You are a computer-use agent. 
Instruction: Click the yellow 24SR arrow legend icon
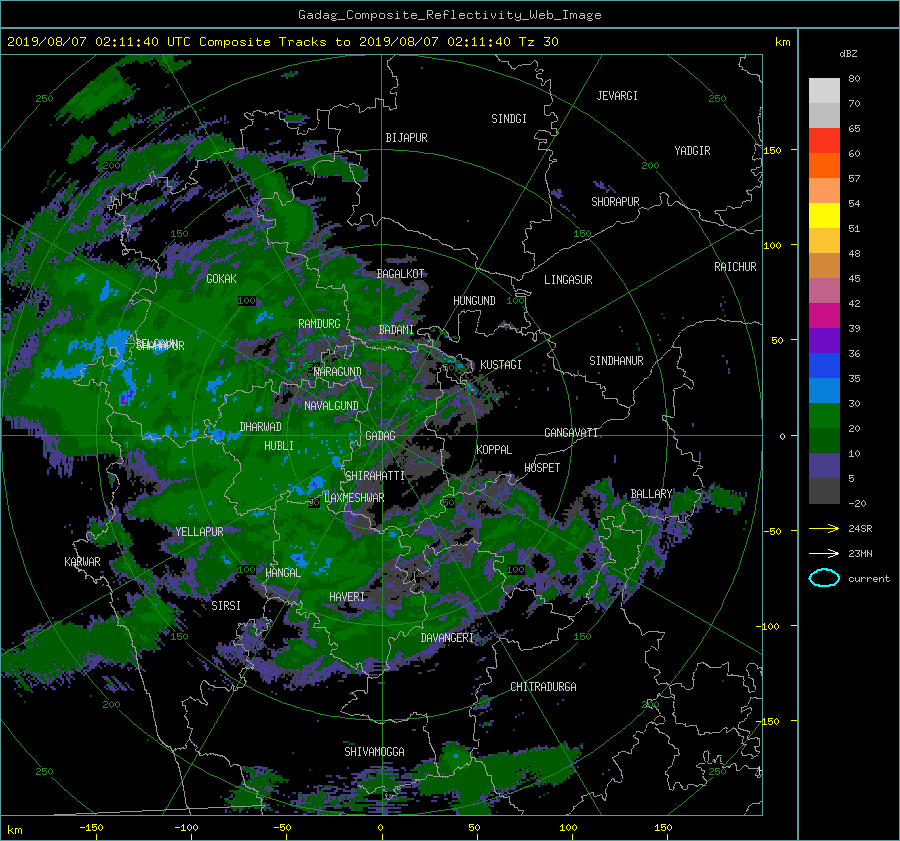(824, 528)
